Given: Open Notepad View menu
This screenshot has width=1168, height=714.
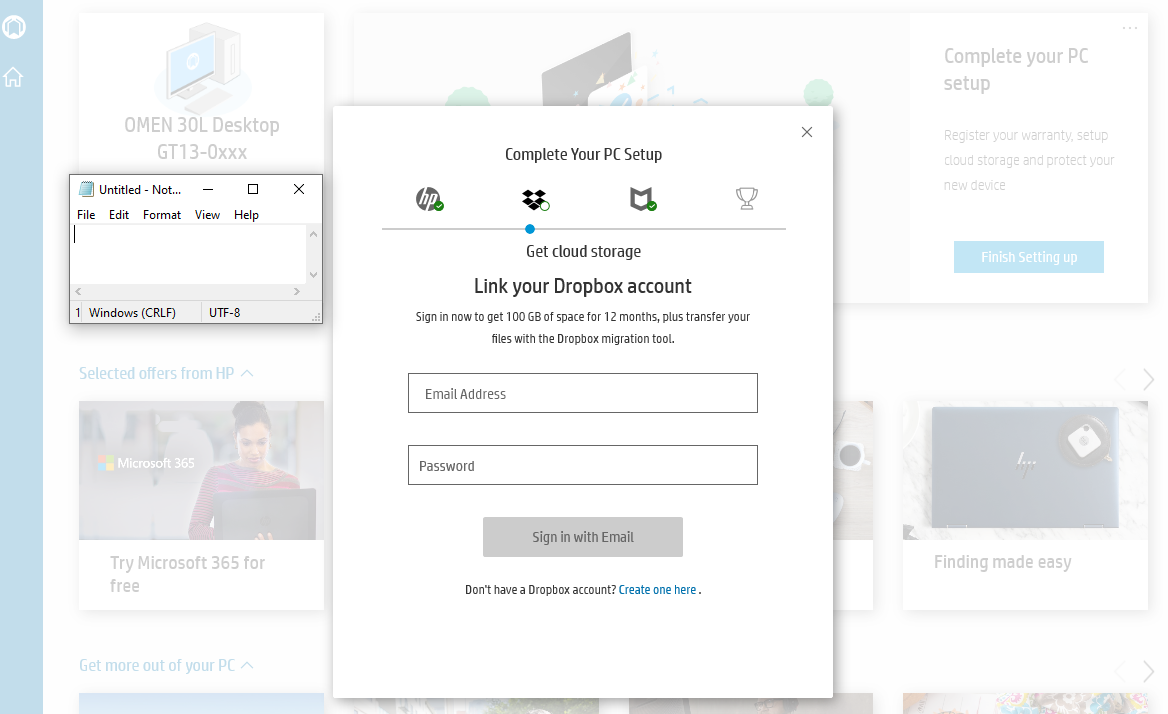Looking at the screenshot, I should point(207,214).
